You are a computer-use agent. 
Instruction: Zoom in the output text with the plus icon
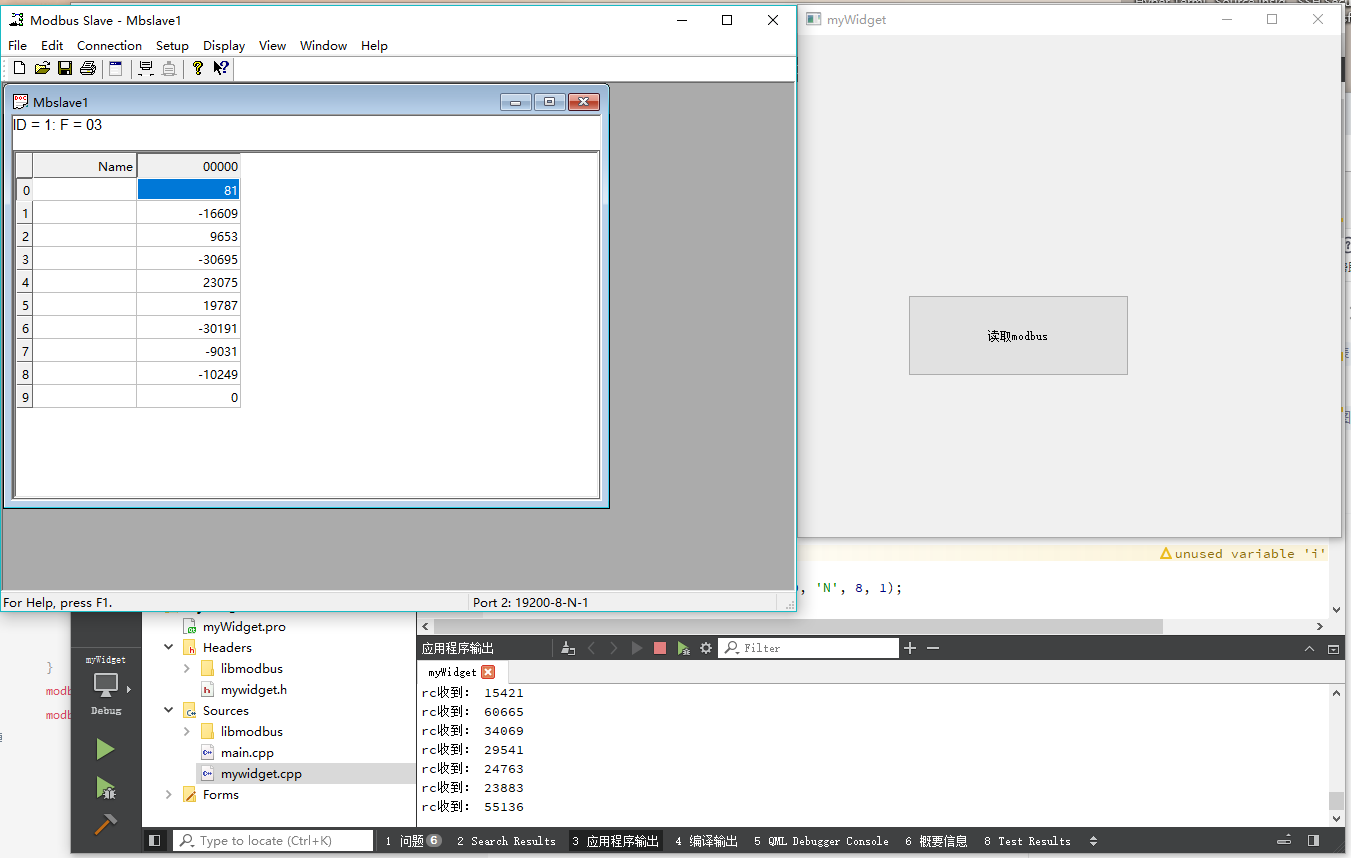pyautogui.click(x=910, y=648)
